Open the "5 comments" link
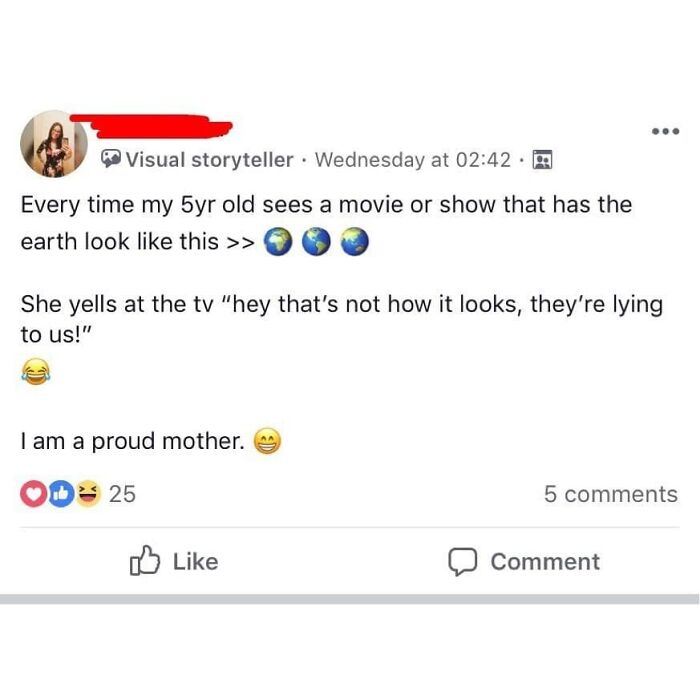Image resolution: width=700 pixels, height=700 pixels. [x=610, y=494]
